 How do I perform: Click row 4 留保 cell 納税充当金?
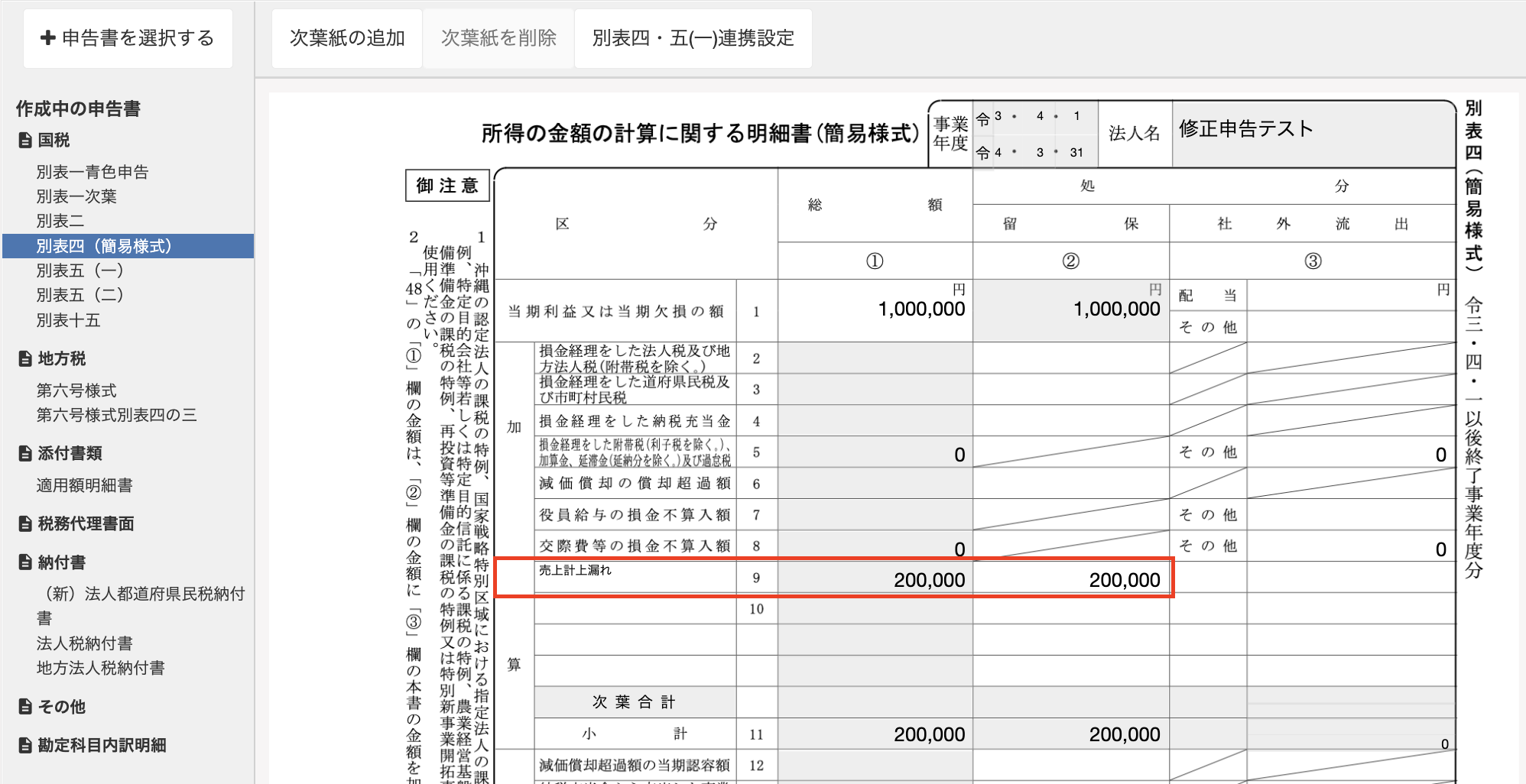[x=1071, y=421]
